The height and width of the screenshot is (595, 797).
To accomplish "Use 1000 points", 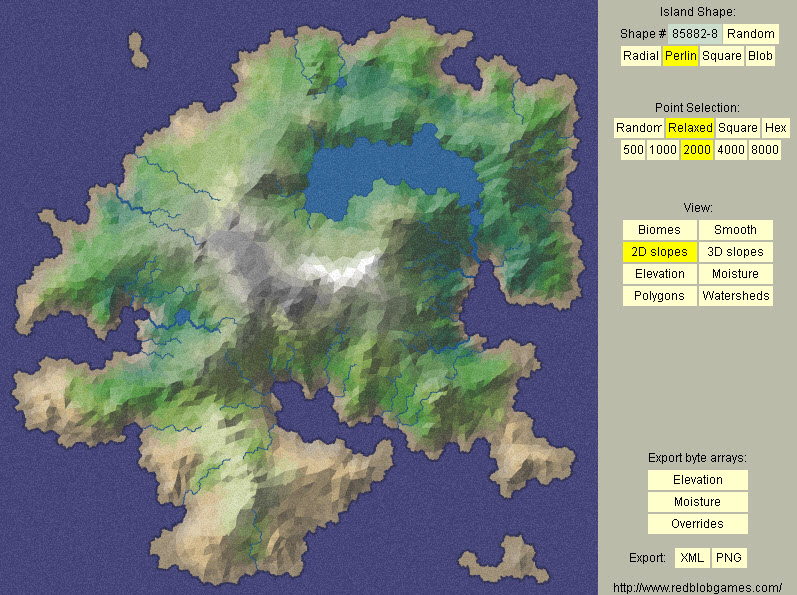I will click(x=663, y=150).
